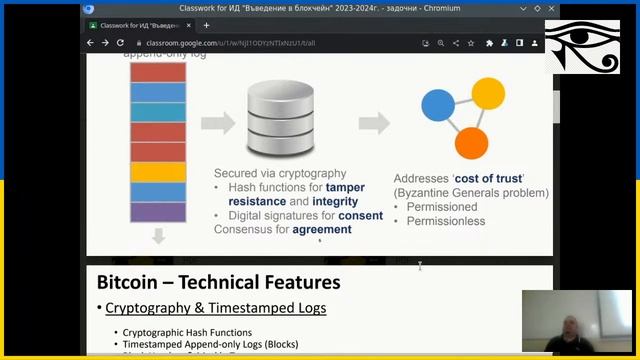Go back to the previous page
640x360 pixels.
coord(90,43)
